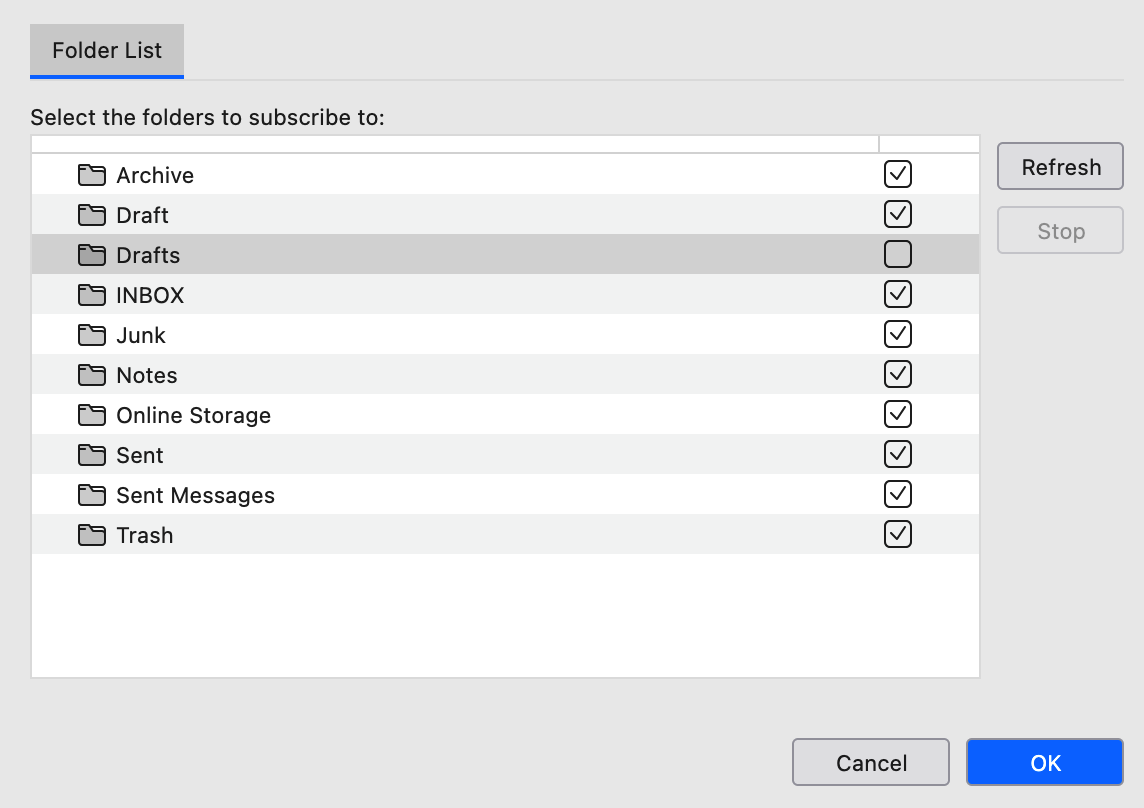The height and width of the screenshot is (808, 1144).
Task: Uncheck the INBOX subscription checkbox
Action: coord(898,295)
